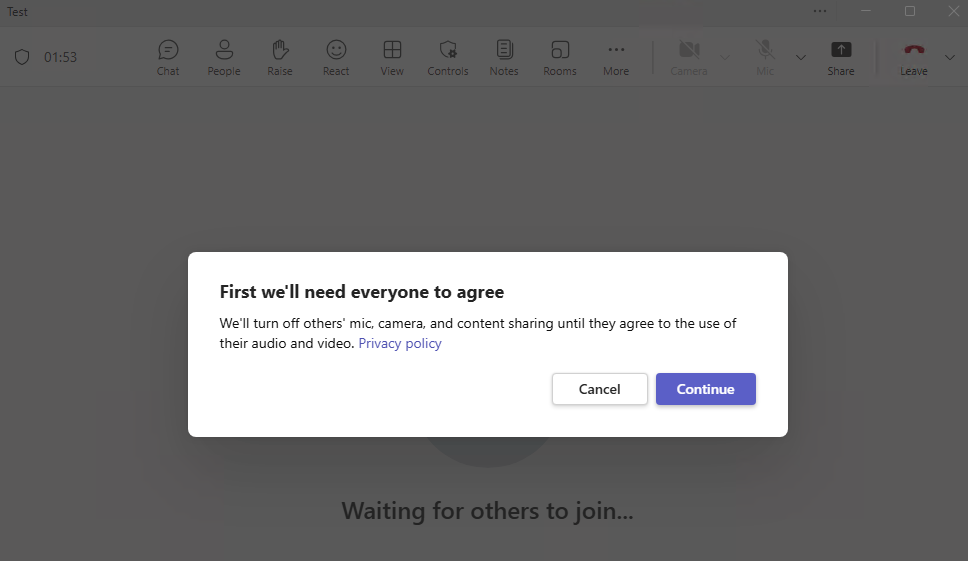Click the shield meeting security icon

click(x=22, y=57)
